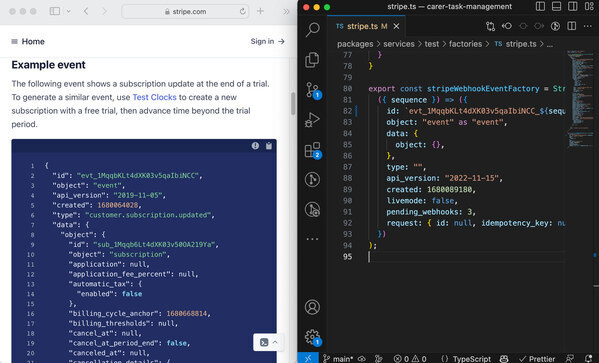Screen dimensions: 599x363
Task: Close the stripe.ts editor tab
Action: click(x=397, y=26)
